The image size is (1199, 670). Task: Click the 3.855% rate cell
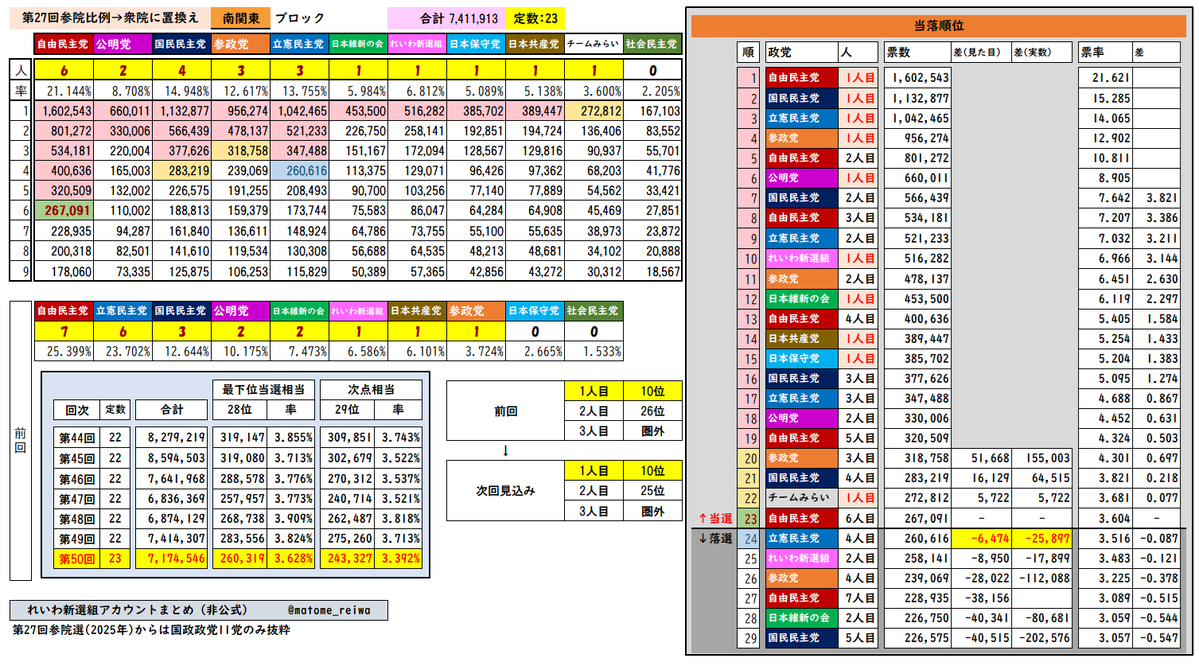pos(291,437)
